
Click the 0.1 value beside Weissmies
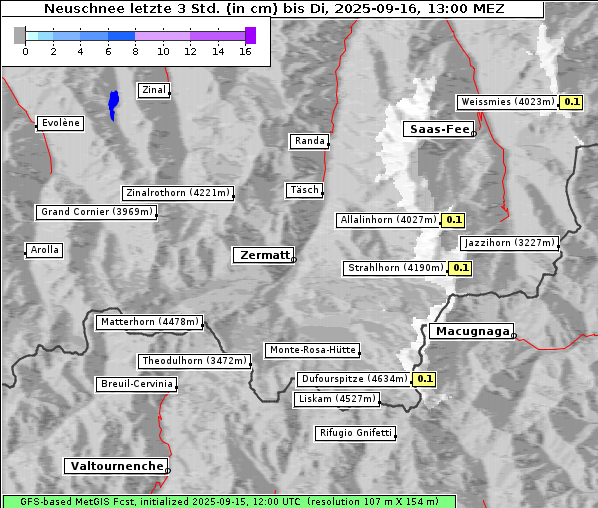tap(571, 102)
